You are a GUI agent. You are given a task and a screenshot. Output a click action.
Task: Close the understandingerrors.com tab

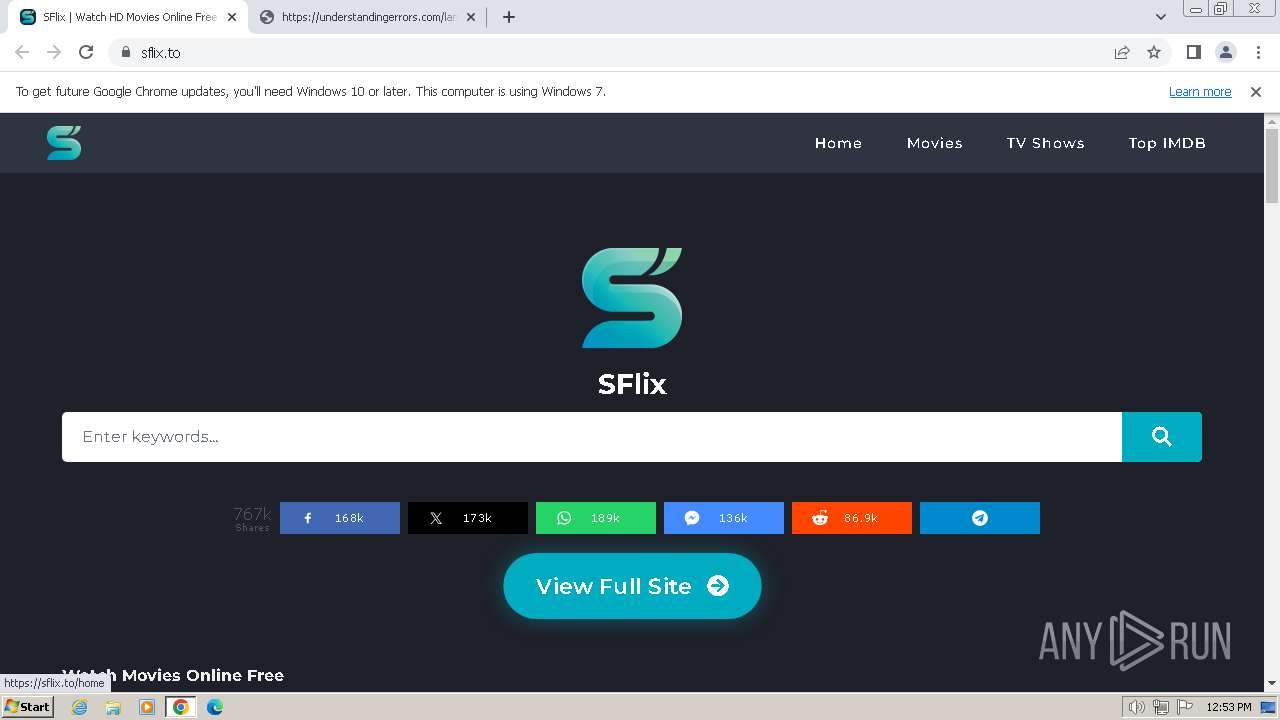(x=471, y=17)
